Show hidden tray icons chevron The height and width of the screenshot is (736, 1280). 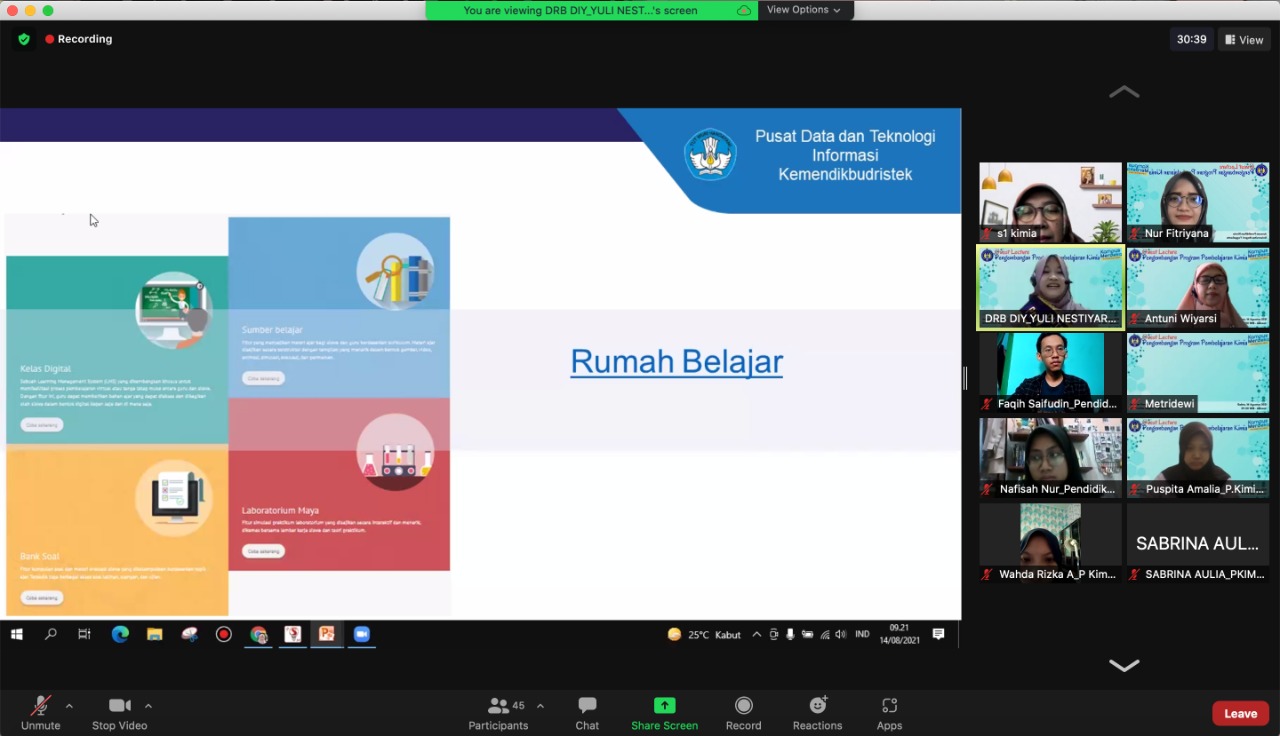pyautogui.click(x=757, y=635)
